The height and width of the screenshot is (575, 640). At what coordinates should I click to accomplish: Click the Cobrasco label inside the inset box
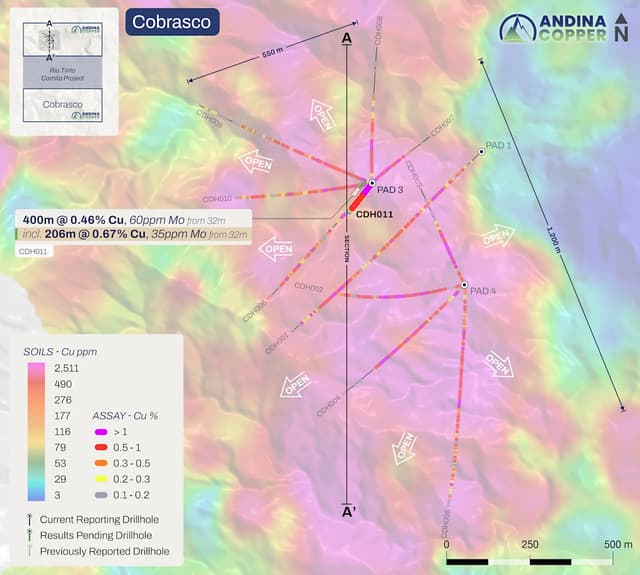click(62, 105)
